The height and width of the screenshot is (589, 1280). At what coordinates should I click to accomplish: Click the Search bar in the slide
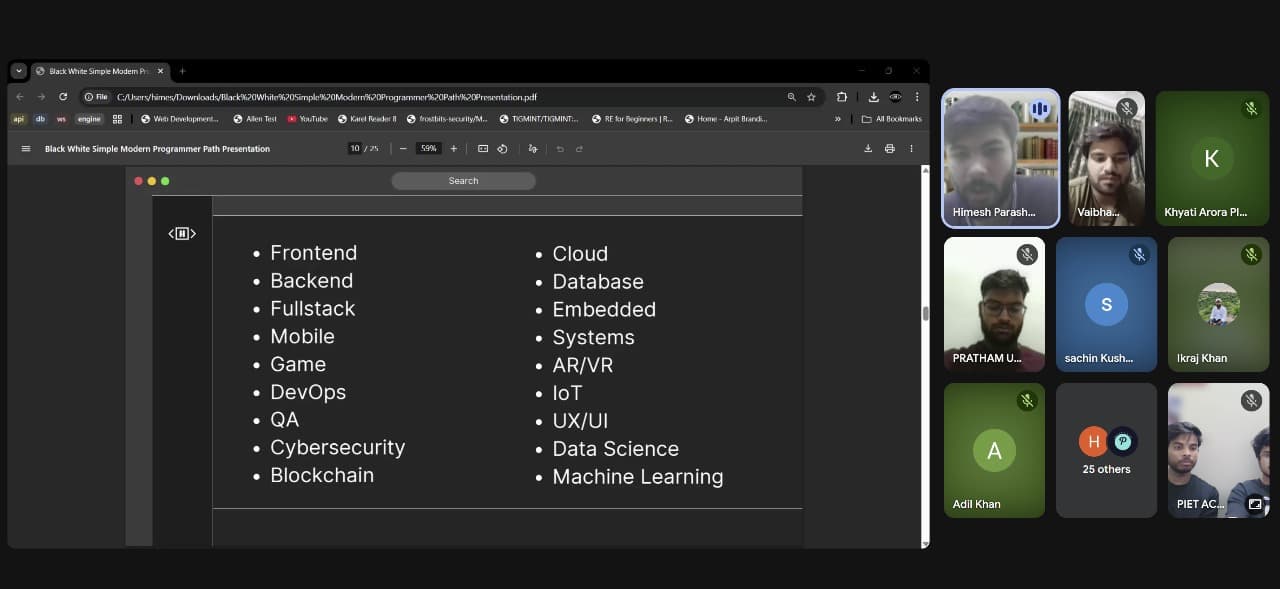click(463, 181)
